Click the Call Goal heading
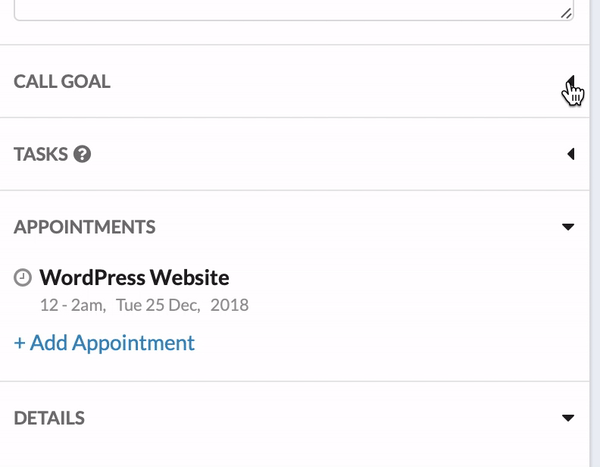This screenshot has width=600, height=467. point(62,82)
